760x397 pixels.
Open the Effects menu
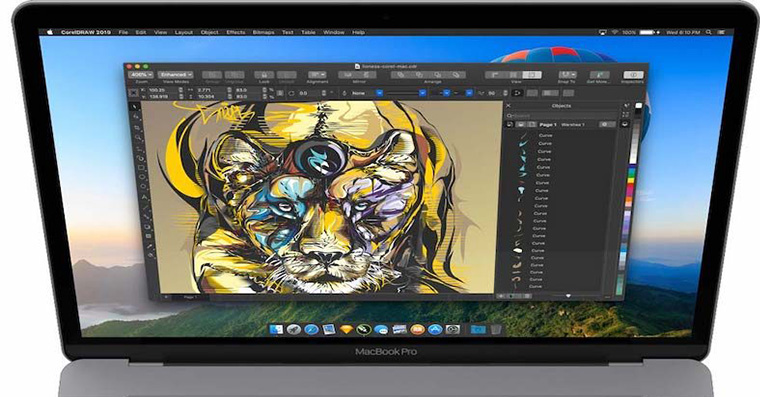click(236, 32)
